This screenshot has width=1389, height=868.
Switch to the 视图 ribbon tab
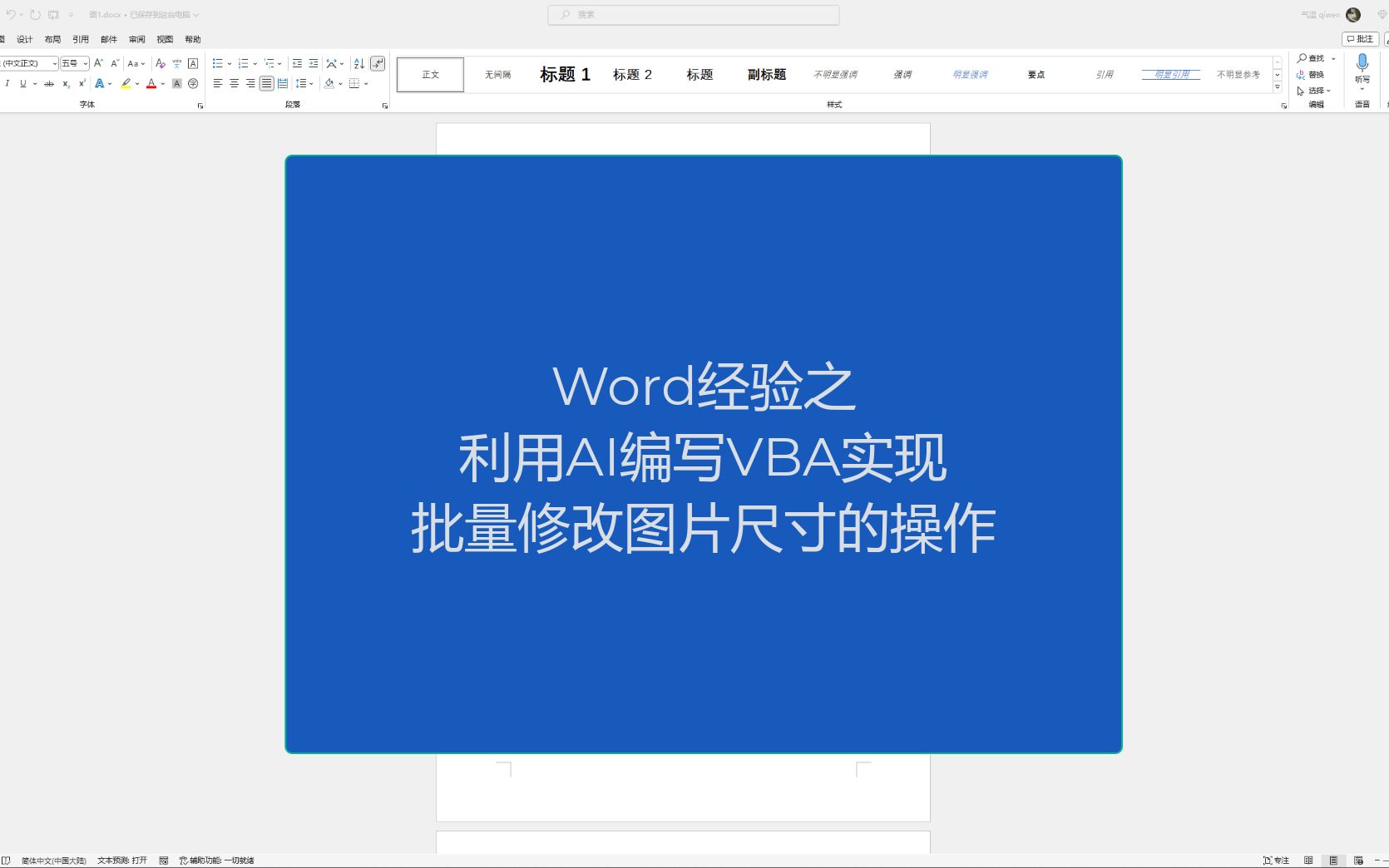point(164,38)
